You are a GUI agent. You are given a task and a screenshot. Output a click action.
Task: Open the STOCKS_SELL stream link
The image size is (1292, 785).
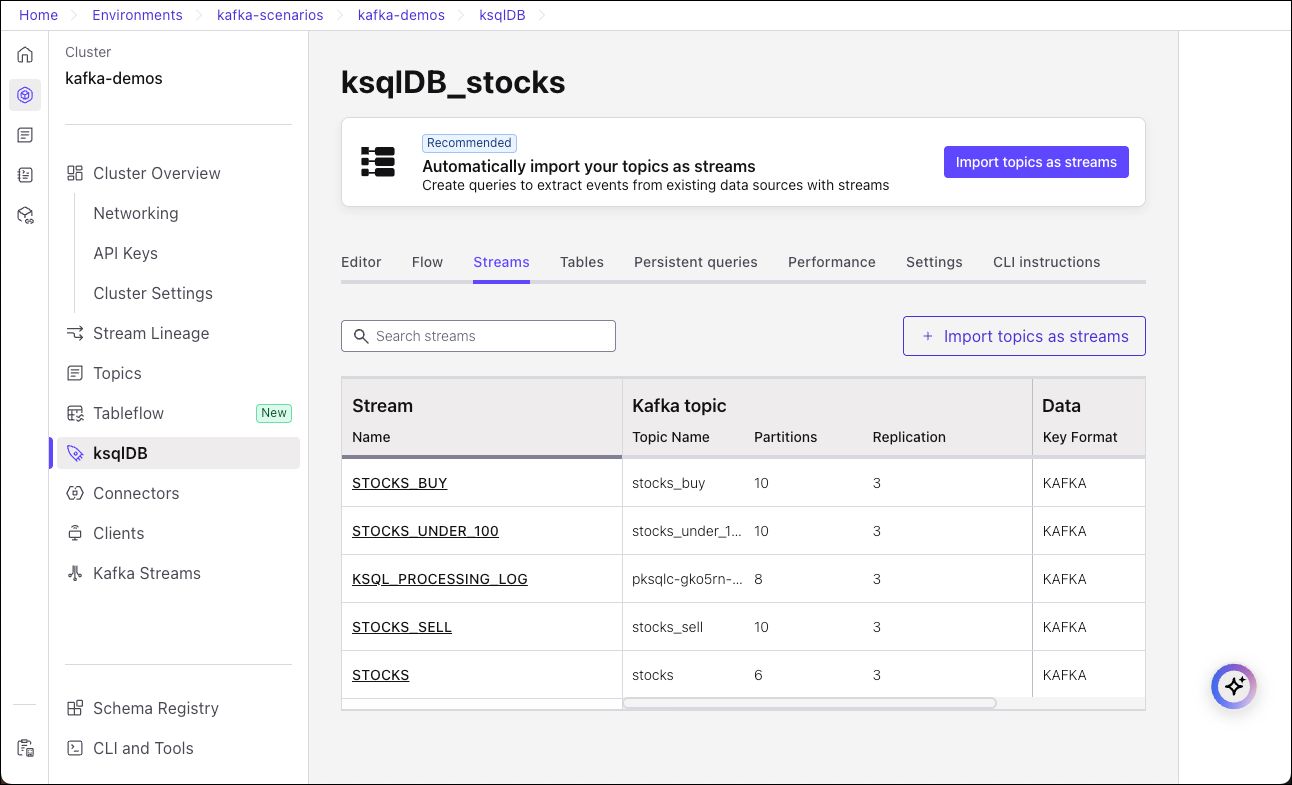click(401, 627)
